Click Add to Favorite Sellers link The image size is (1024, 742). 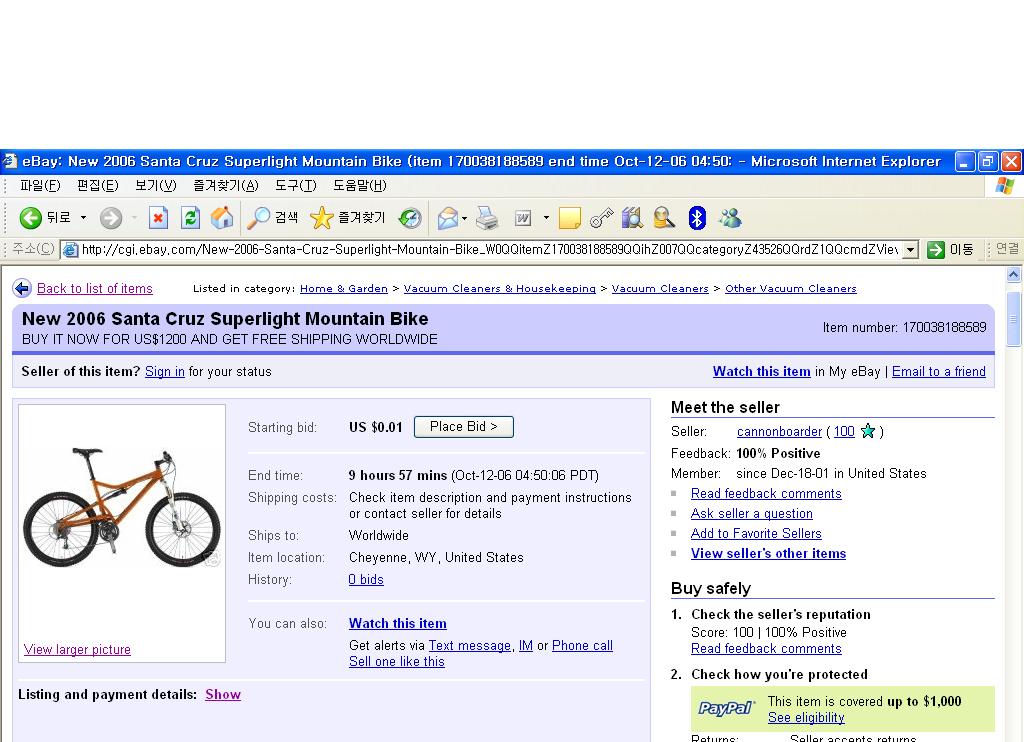click(x=756, y=534)
